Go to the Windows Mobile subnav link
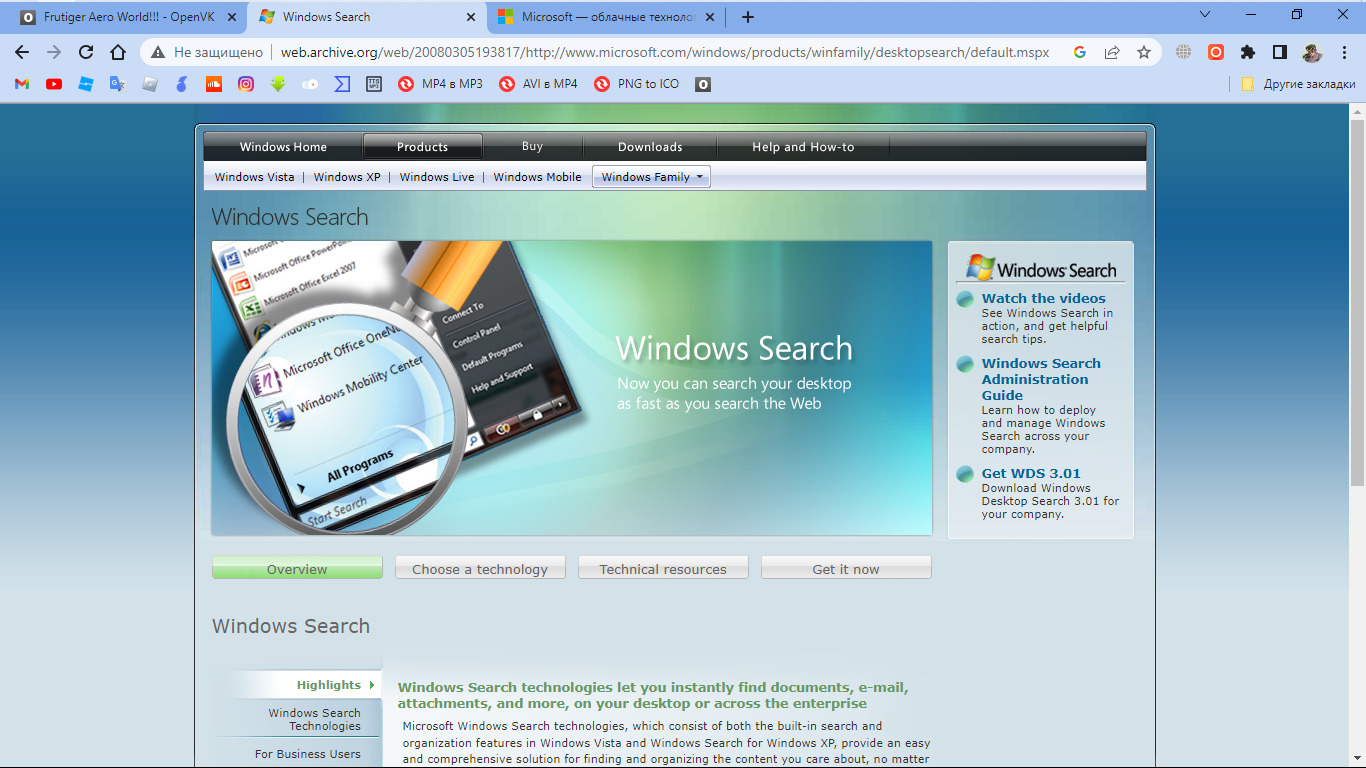The image size is (1366, 768). pos(537,177)
